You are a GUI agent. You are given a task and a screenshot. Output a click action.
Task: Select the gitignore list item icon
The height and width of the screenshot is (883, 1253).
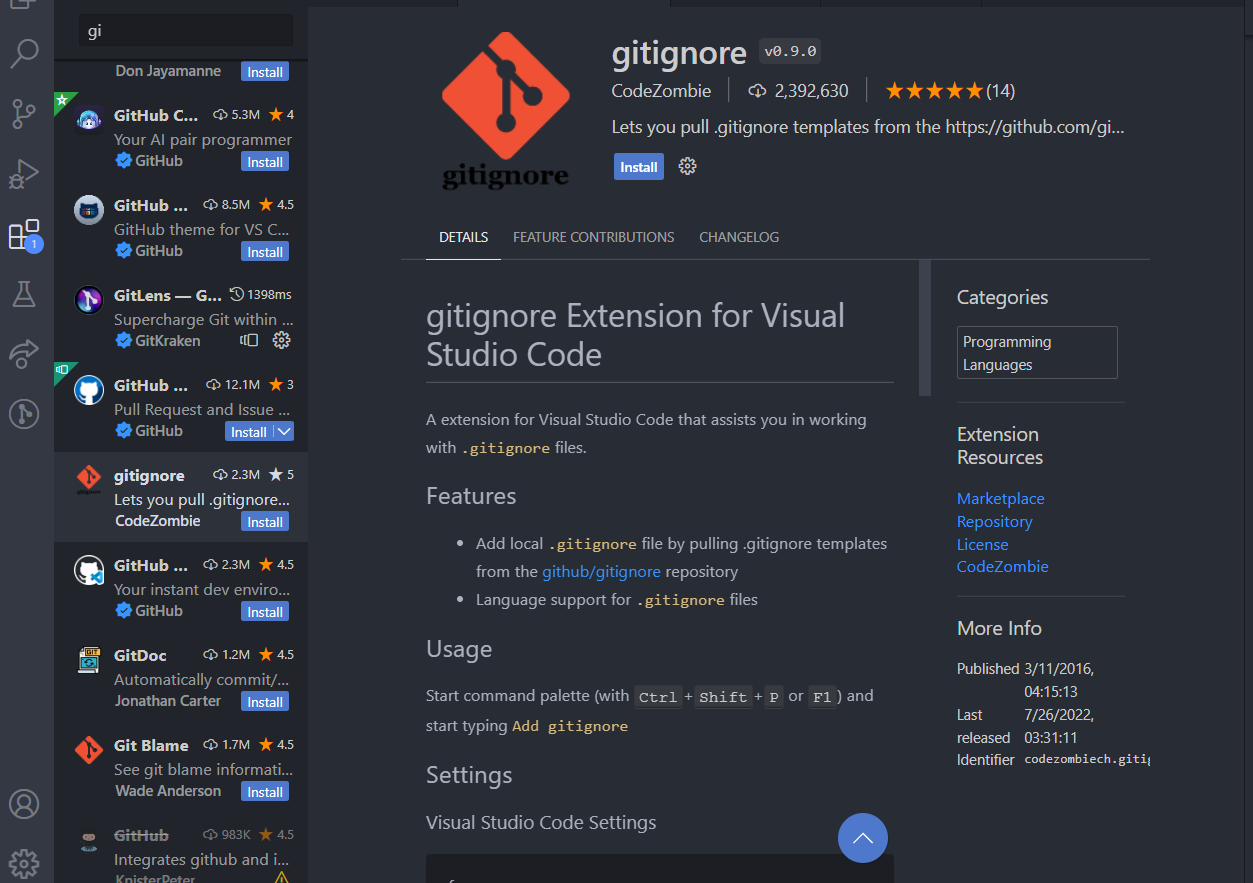point(89,480)
